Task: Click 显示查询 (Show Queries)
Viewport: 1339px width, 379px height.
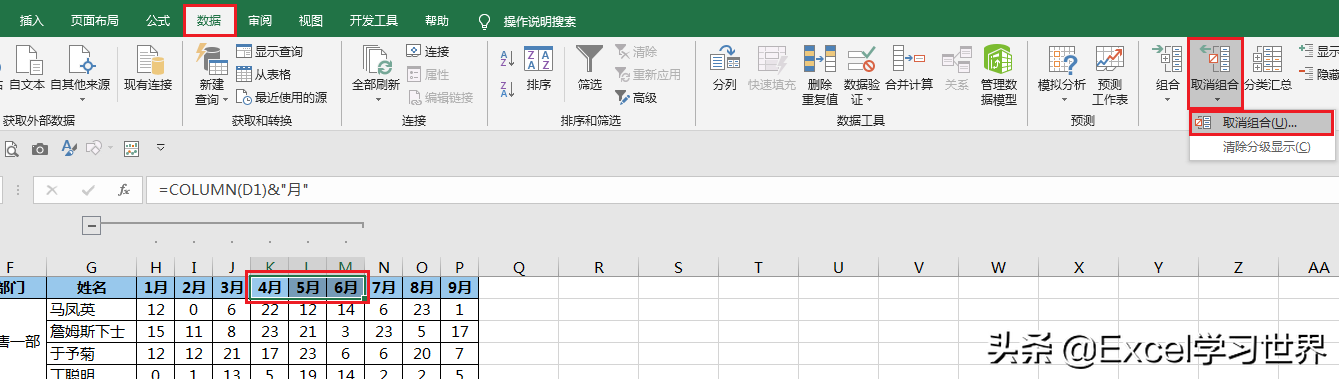Action: [x=270, y=52]
